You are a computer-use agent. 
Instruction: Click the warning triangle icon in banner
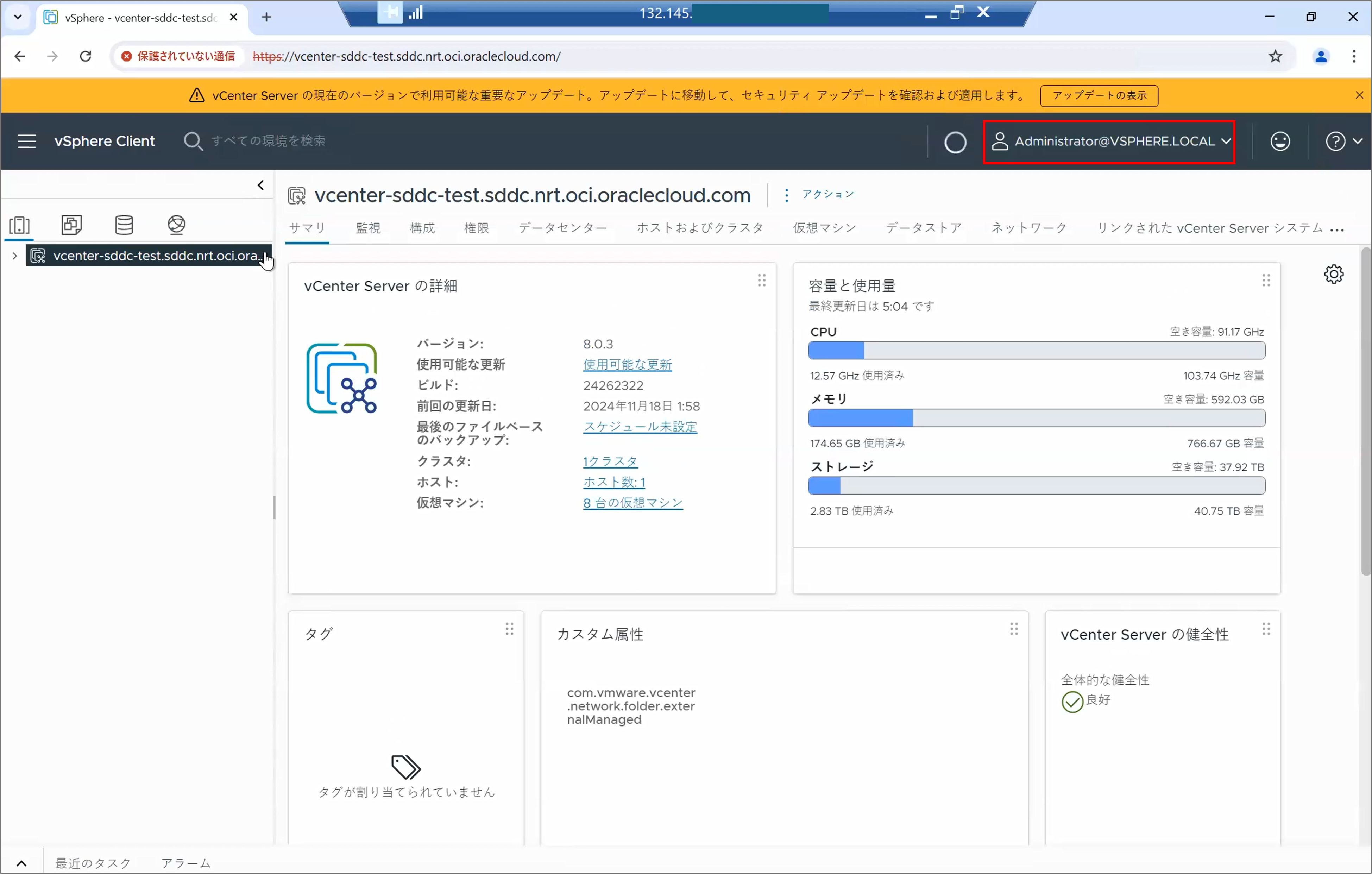pyautogui.click(x=196, y=95)
